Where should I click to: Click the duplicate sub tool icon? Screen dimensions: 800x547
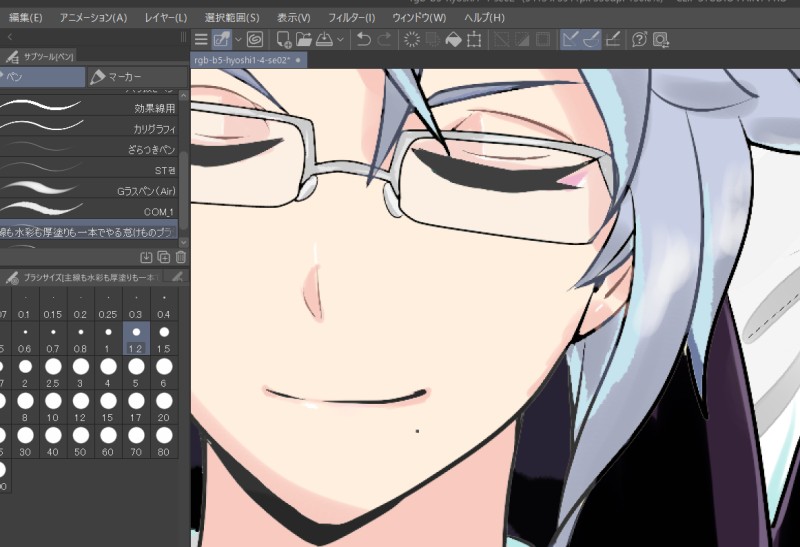164,257
